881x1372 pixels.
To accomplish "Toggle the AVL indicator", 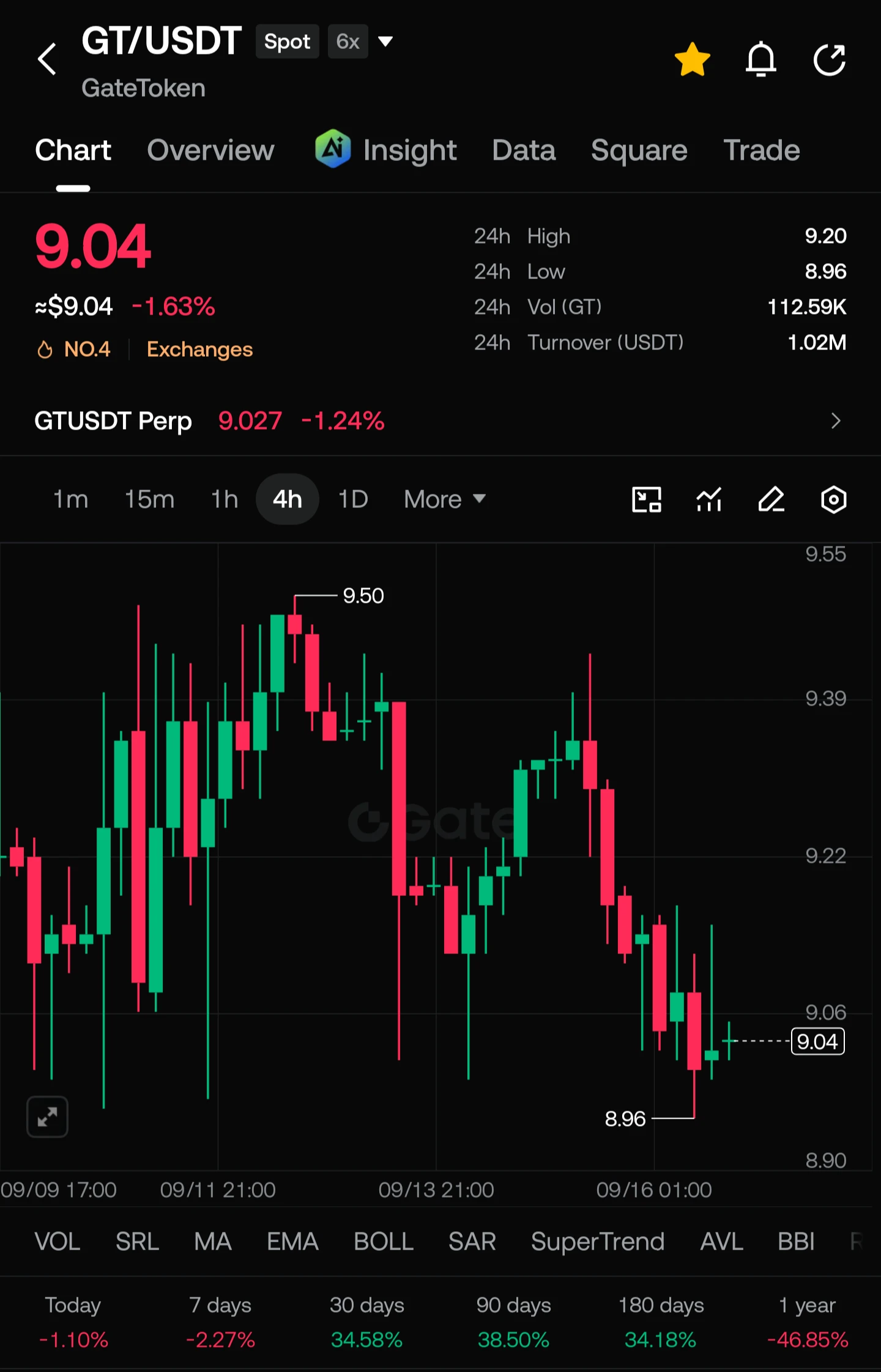I will point(721,1242).
